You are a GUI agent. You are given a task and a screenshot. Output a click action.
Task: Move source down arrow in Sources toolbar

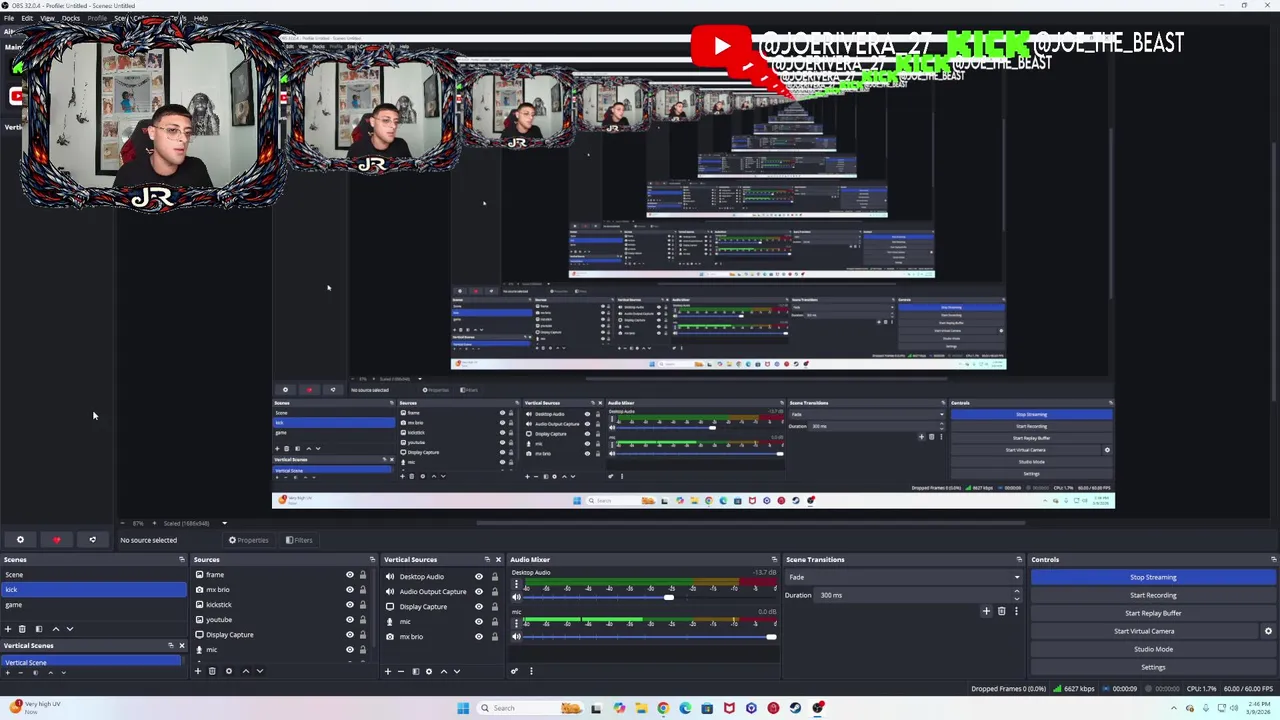260,671
